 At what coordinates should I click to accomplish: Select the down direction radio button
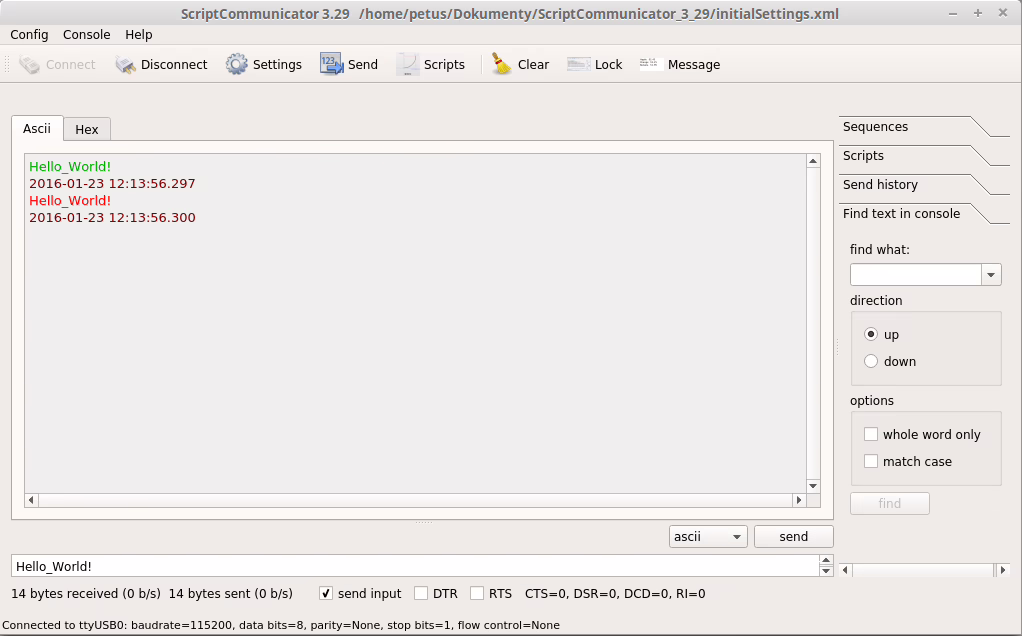(x=871, y=362)
